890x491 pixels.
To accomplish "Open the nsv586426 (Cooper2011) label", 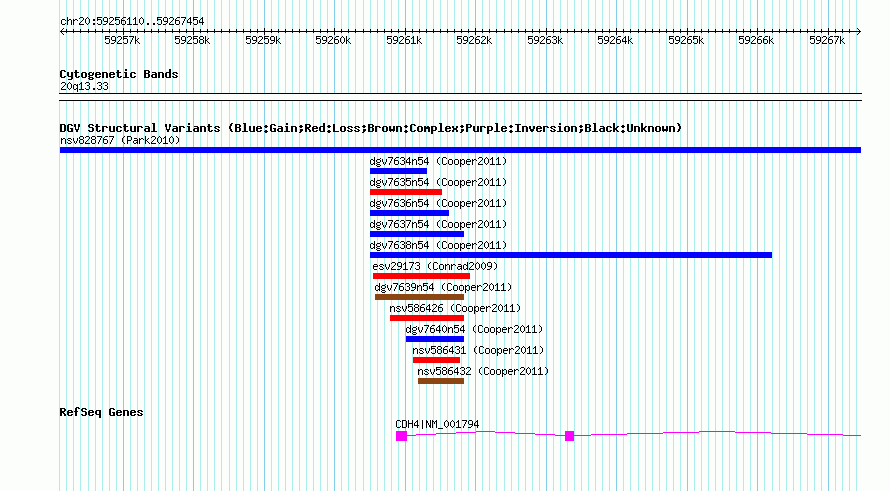I will [x=455, y=308].
